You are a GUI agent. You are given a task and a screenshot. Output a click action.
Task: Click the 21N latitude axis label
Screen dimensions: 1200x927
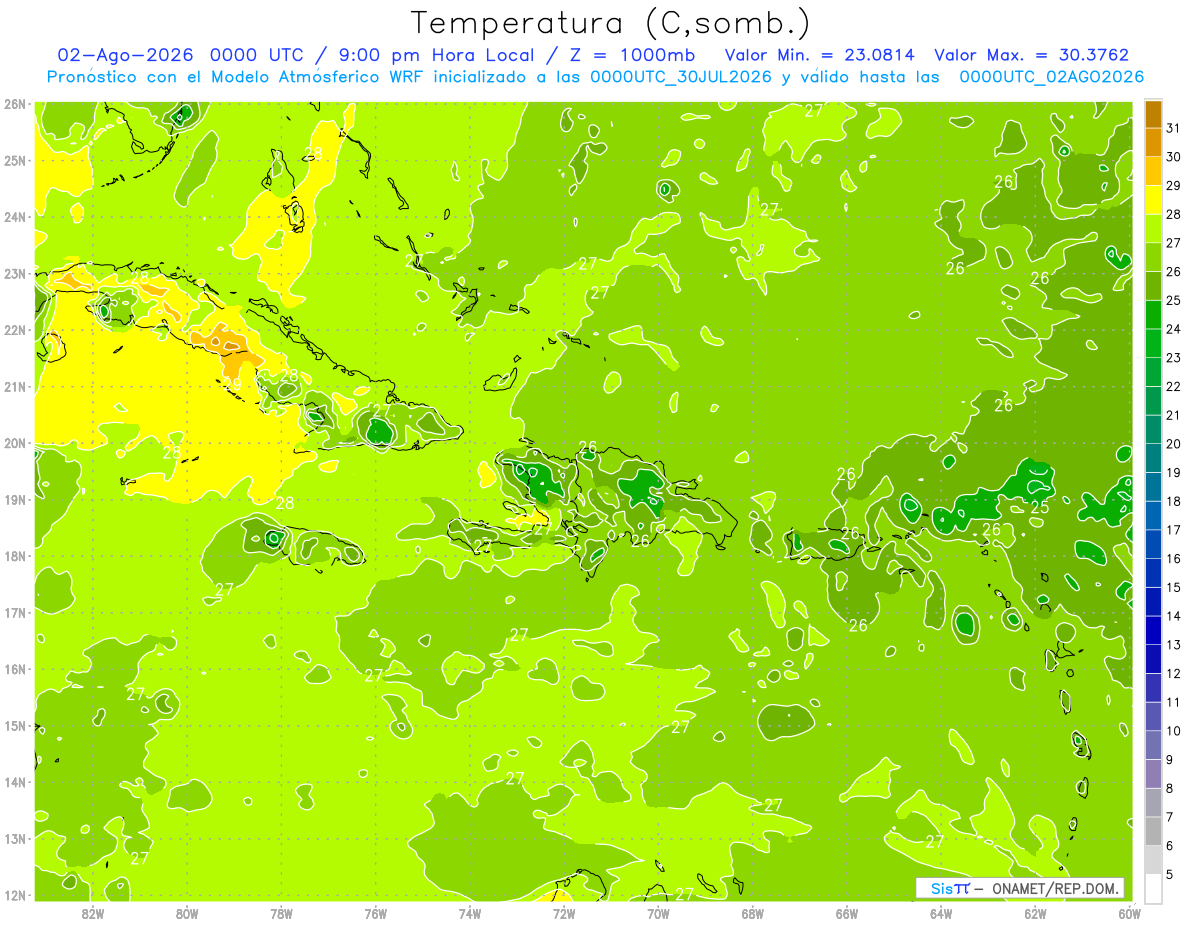click(x=14, y=386)
